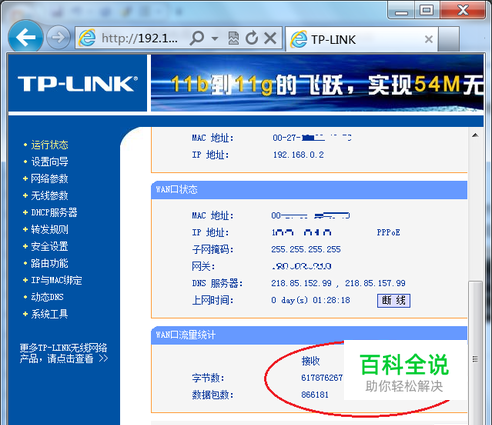Expand 系统工具 menu
This screenshot has height=425, width=492.
click(49, 314)
